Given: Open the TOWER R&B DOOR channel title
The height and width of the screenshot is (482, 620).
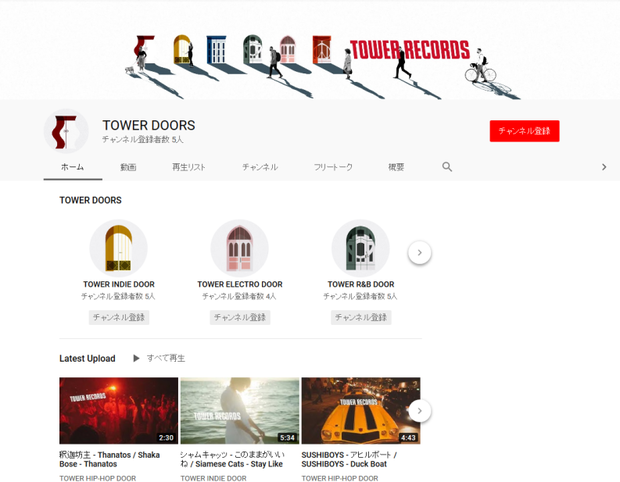Looking at the screenshot, I should point(361,284).
